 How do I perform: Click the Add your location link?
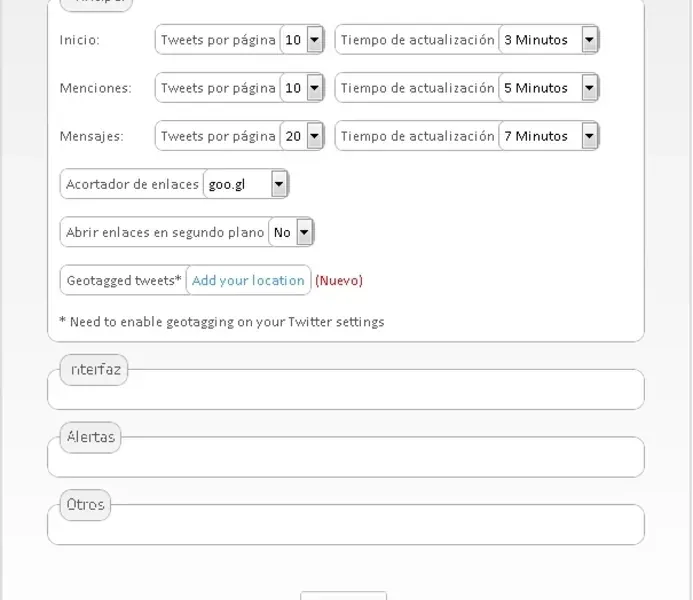248,281
